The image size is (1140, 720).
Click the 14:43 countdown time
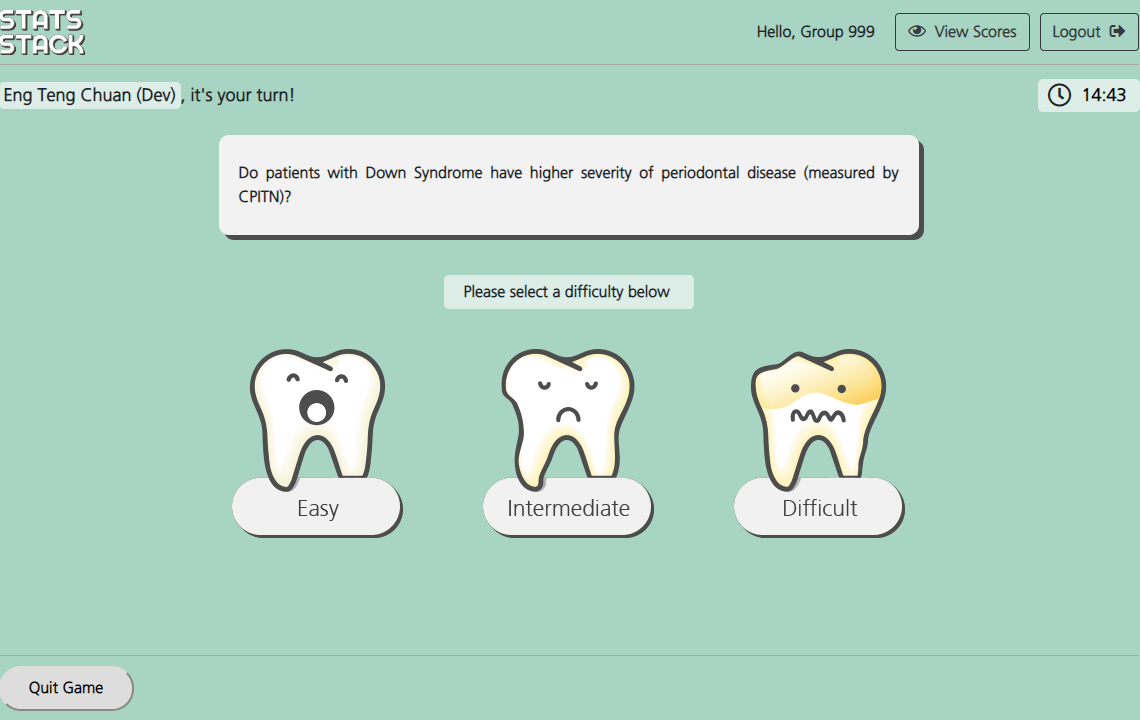pyautogui.click(x=1103, y=95)
